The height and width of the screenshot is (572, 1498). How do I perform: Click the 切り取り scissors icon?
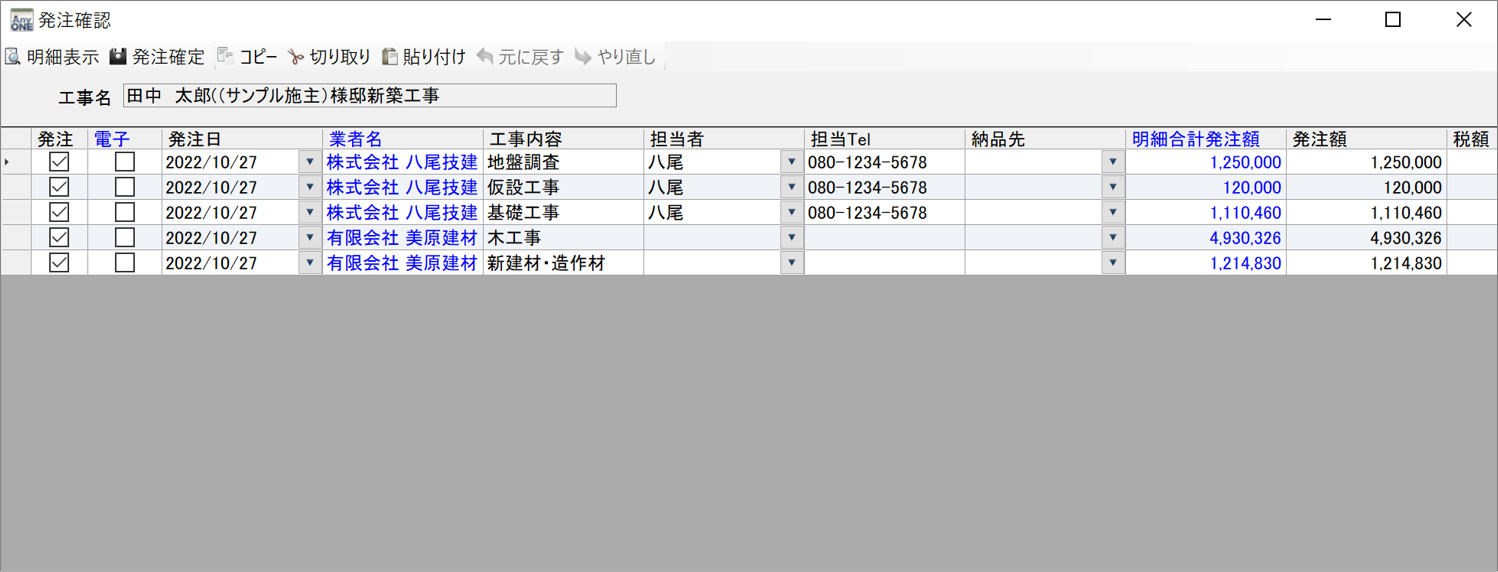[295, 57]
